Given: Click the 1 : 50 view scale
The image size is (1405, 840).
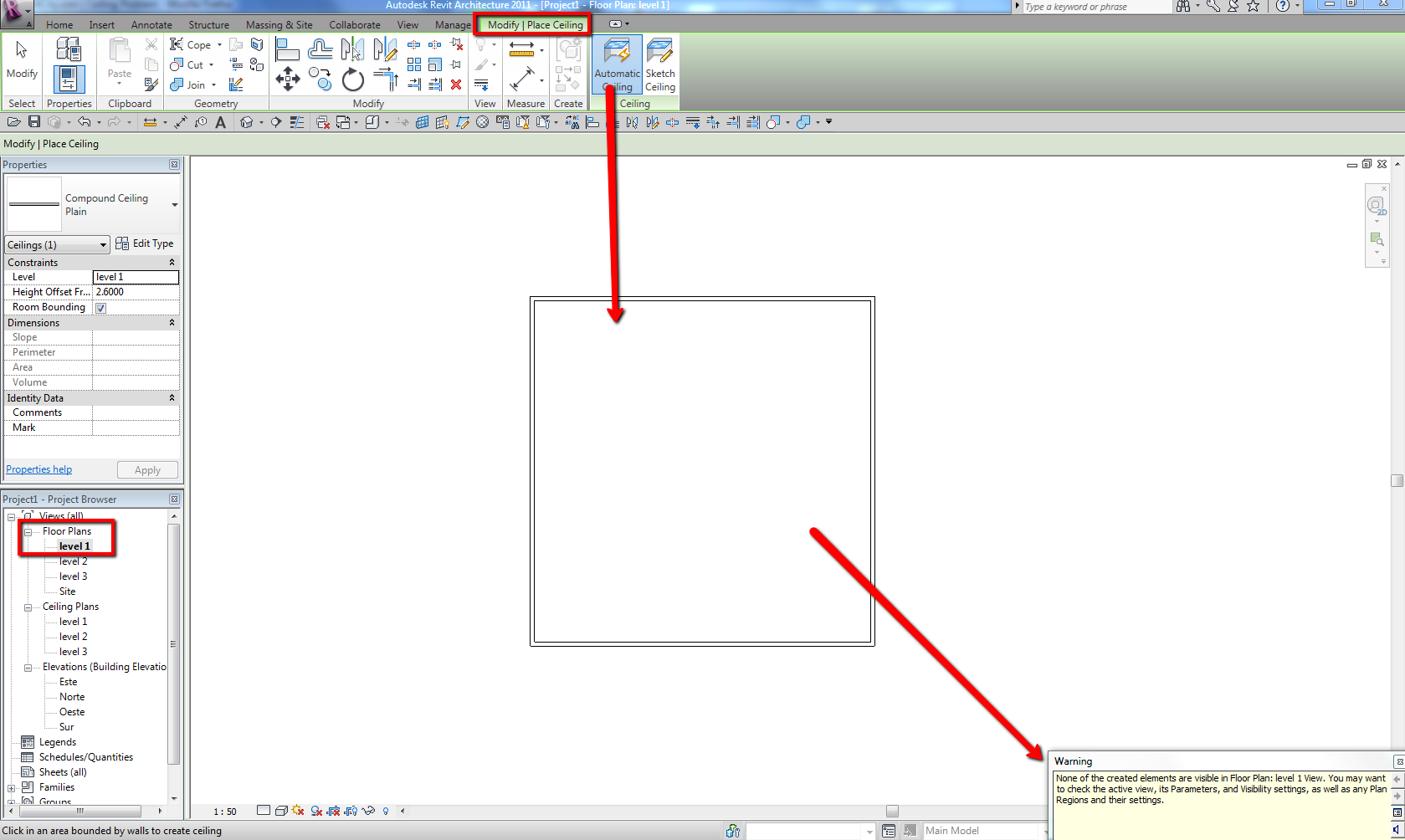Looking at the screenshot, I should (225, 812).
